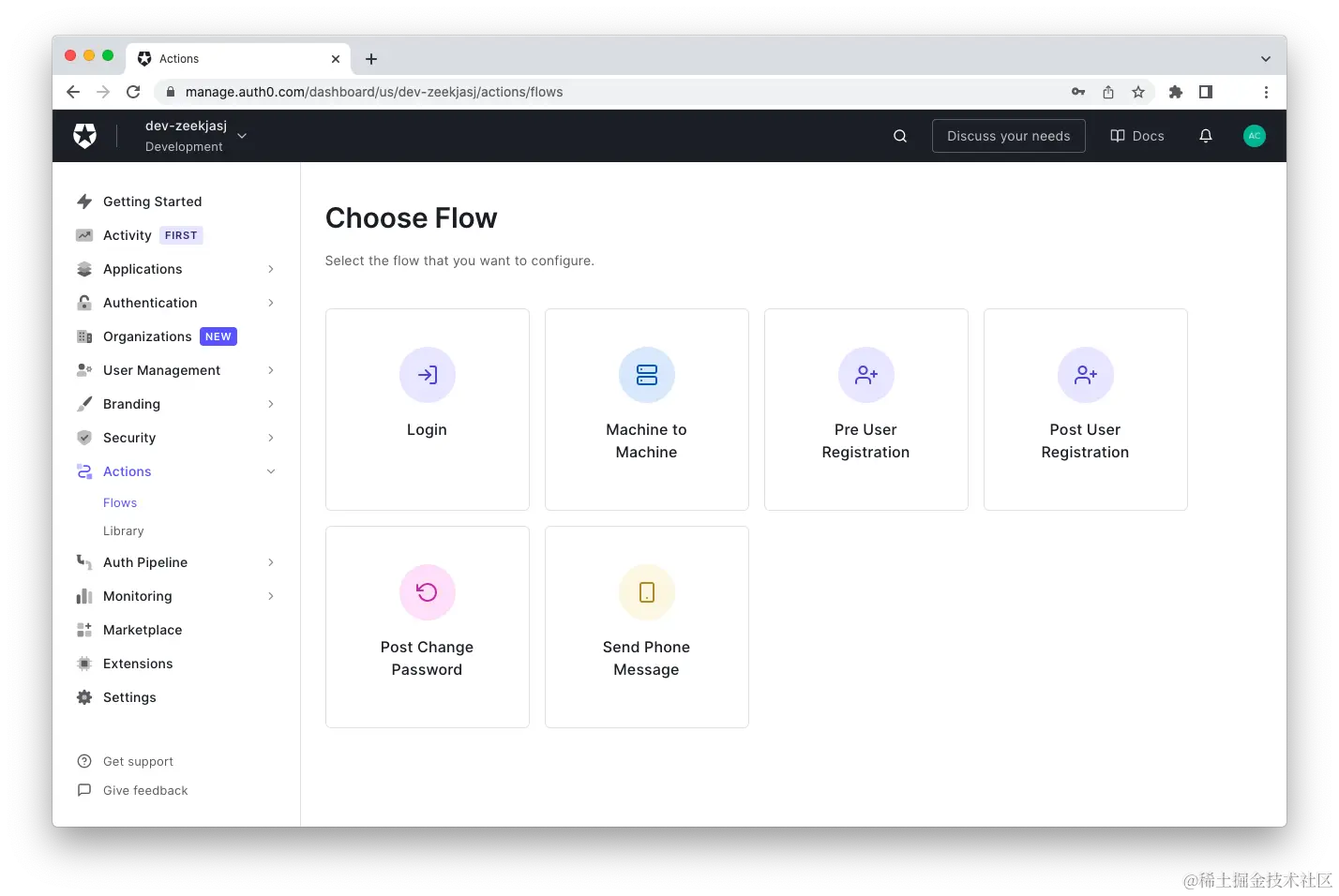The image size is (1339, 896).
Task: Open Monitoring in the sidebar
Action: (137, 596)
